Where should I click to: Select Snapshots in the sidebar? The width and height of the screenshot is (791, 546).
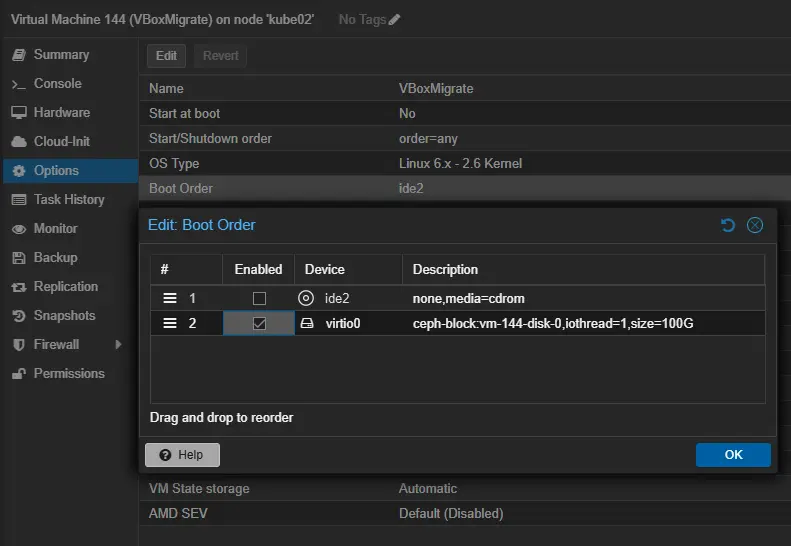(x=64, y=315)
